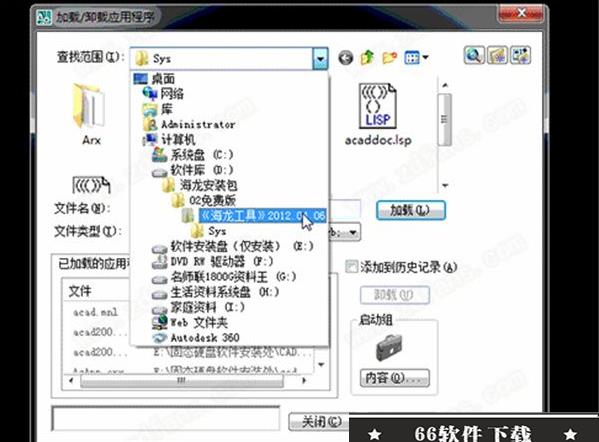Click the Tools icon at top right
Screen dimensions: 599x442
[x=520, y=55]
